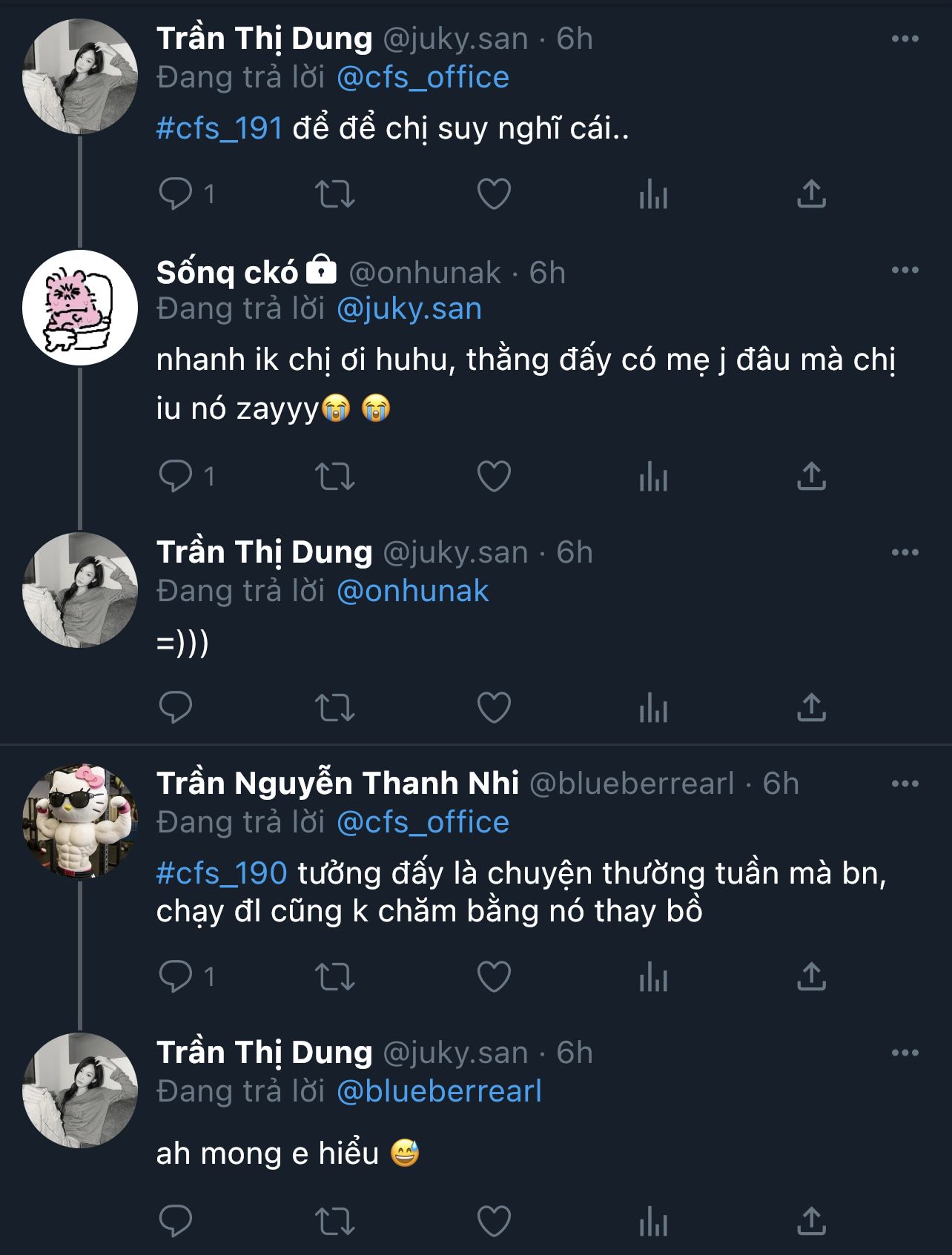The image size is (952, 1255).
Task: Reply to the #cfs_191 tweet
Action: [176, 194]
